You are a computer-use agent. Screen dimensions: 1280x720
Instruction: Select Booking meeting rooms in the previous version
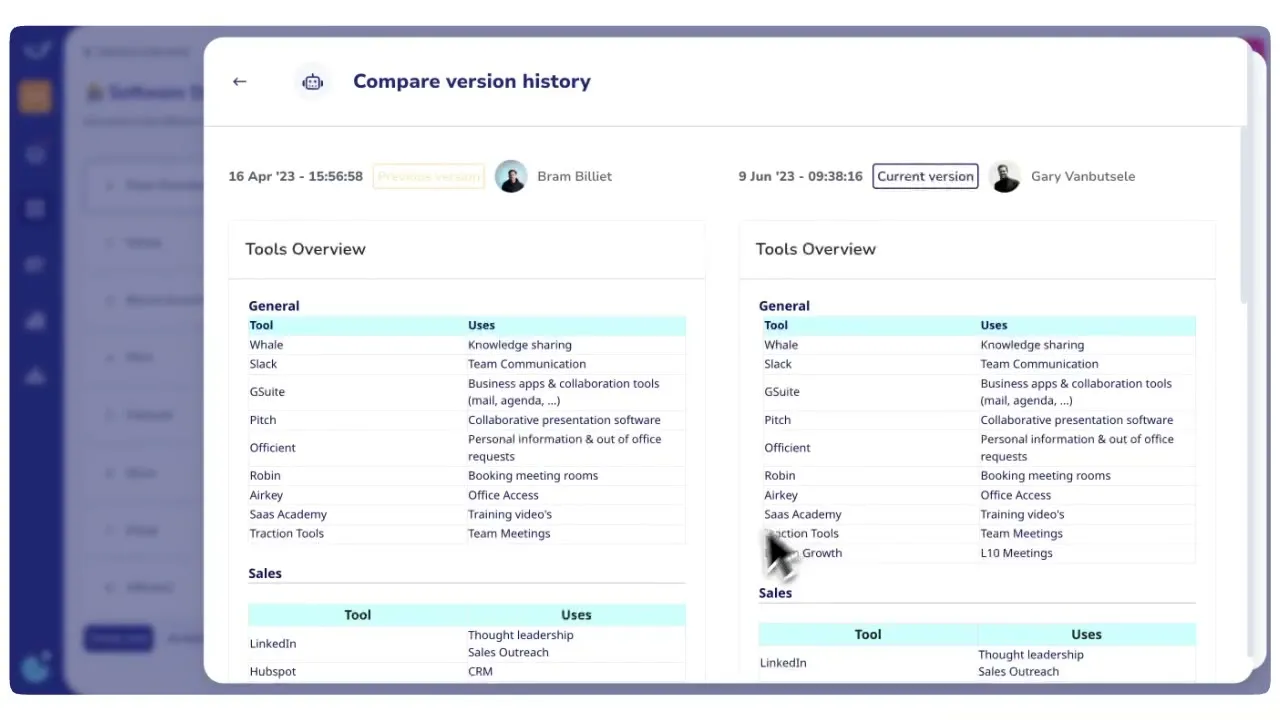pyautogui.click(x=533, y=476)
